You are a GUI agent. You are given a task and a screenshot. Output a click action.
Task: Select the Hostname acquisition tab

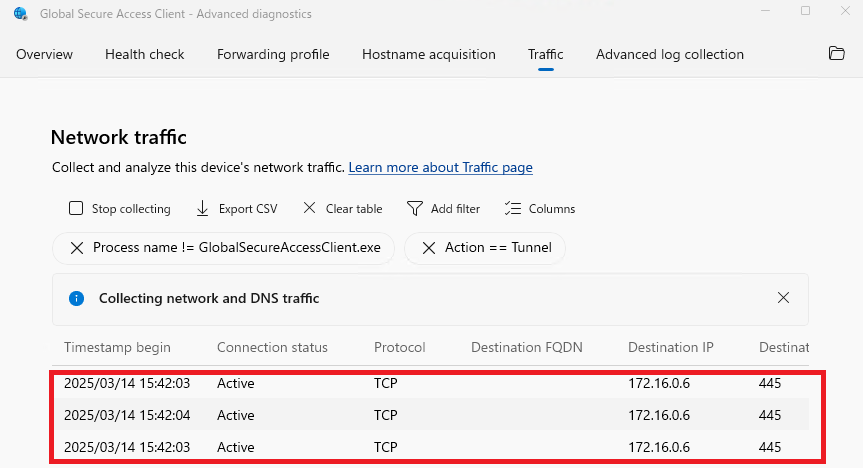pyautogui.click(x=429, y=54)
